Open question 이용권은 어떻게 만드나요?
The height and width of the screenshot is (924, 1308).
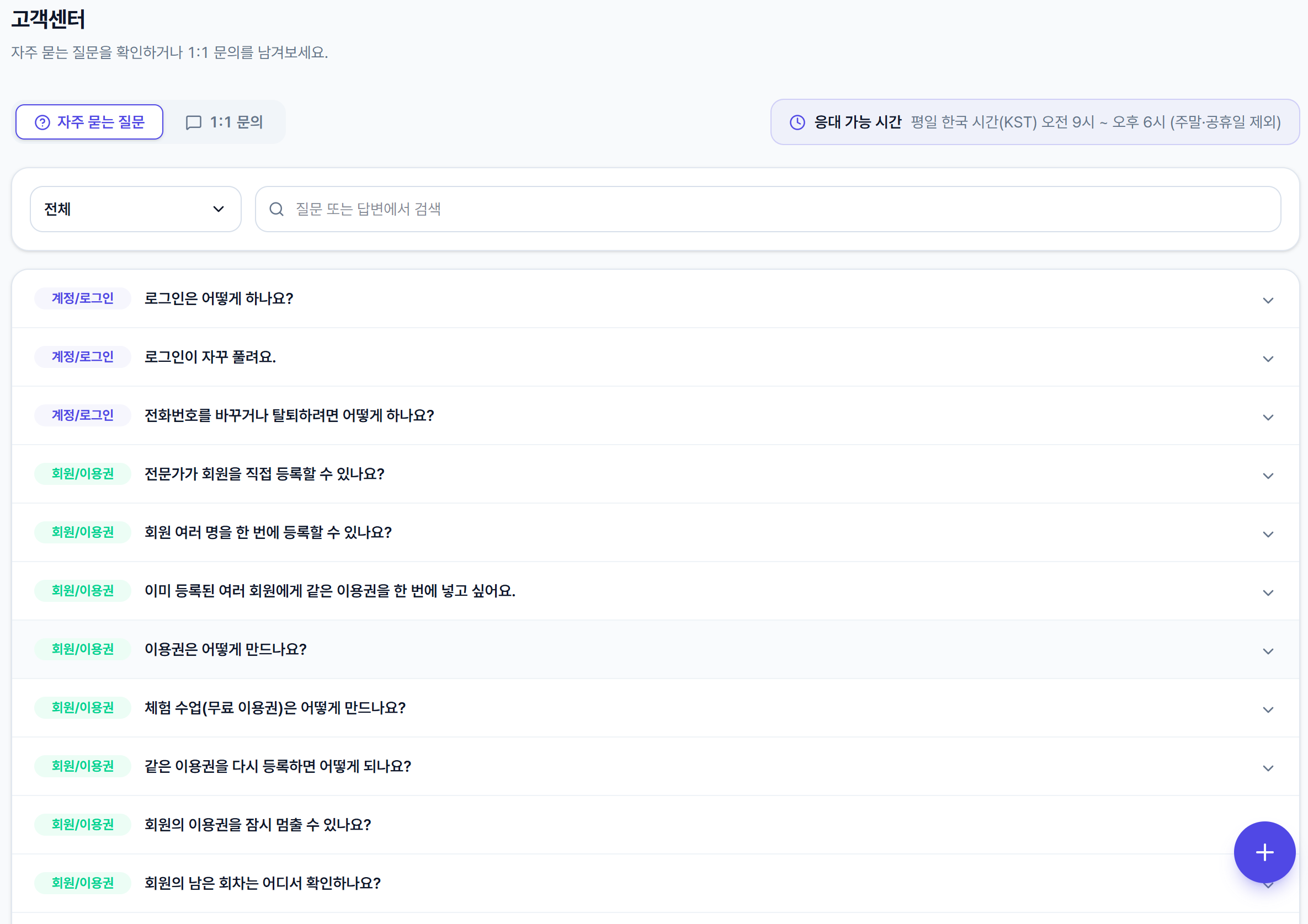(x=655, y=649)
